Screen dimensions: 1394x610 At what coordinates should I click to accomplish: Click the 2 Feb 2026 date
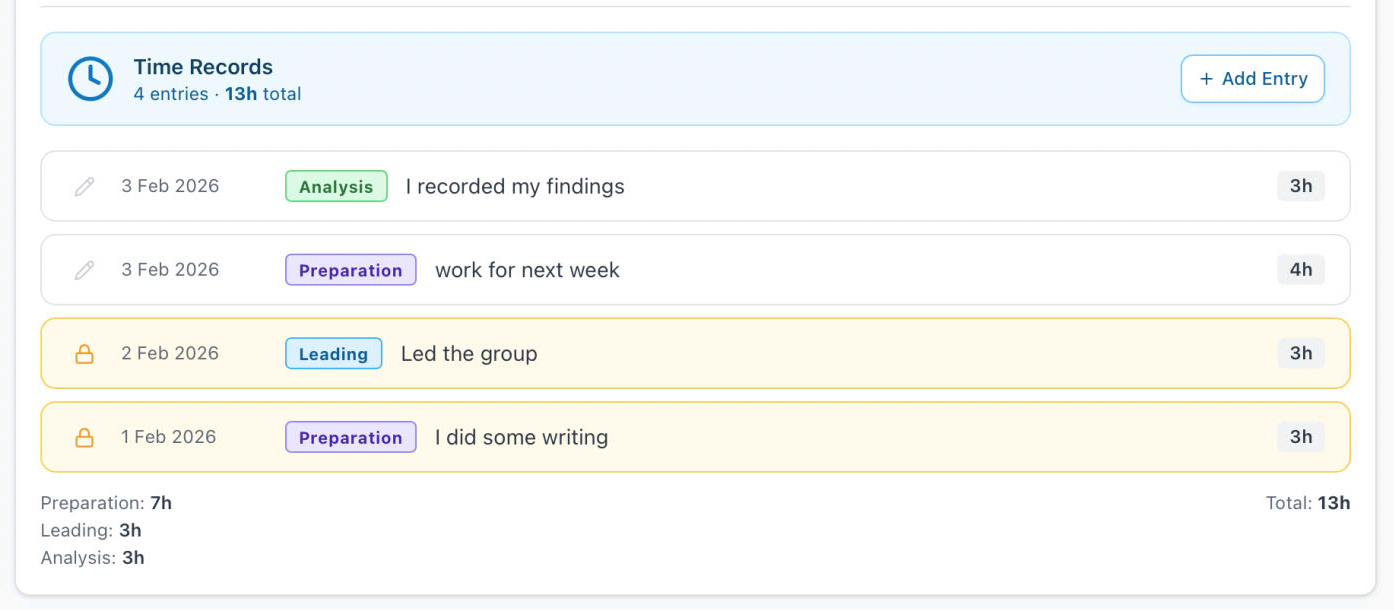click(170, 354)
